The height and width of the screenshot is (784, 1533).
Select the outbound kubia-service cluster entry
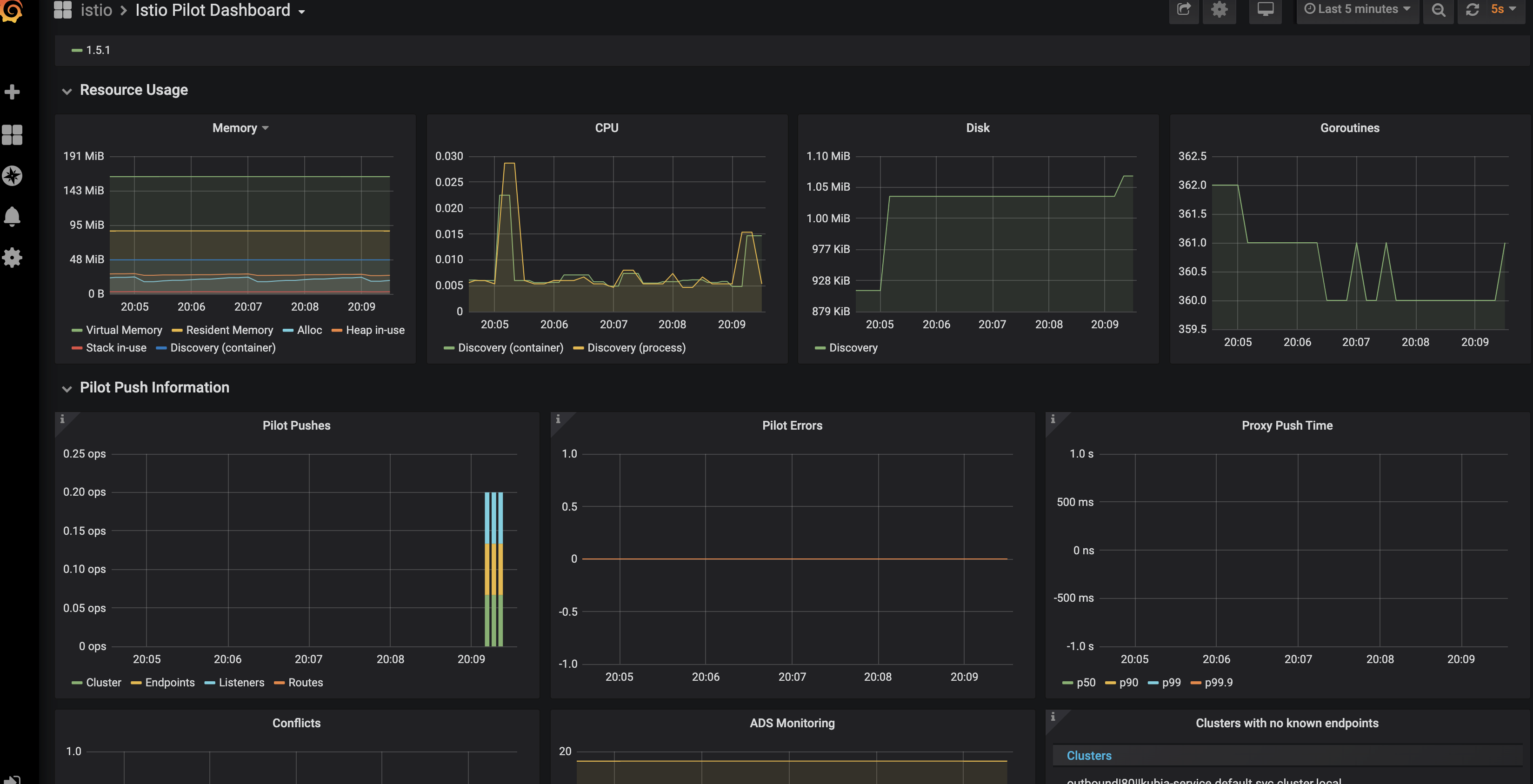(x=1203, y=780)
